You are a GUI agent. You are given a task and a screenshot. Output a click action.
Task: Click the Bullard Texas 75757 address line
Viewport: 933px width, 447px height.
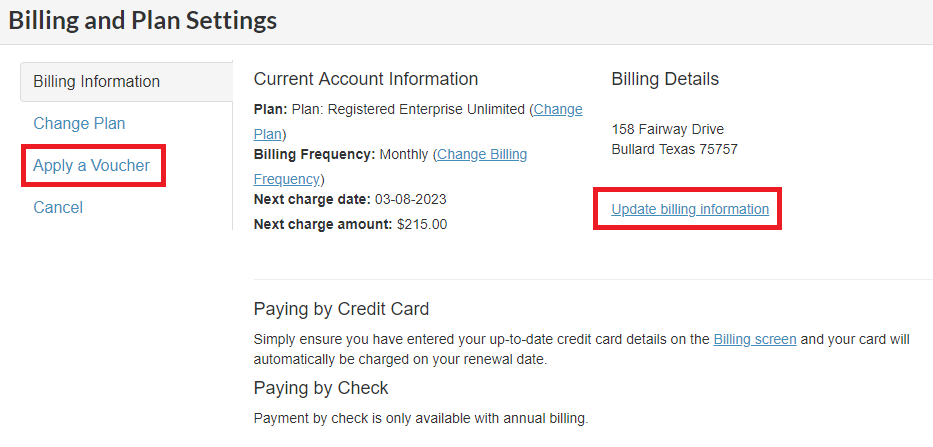pyautogui.click(x=674, y=149)
